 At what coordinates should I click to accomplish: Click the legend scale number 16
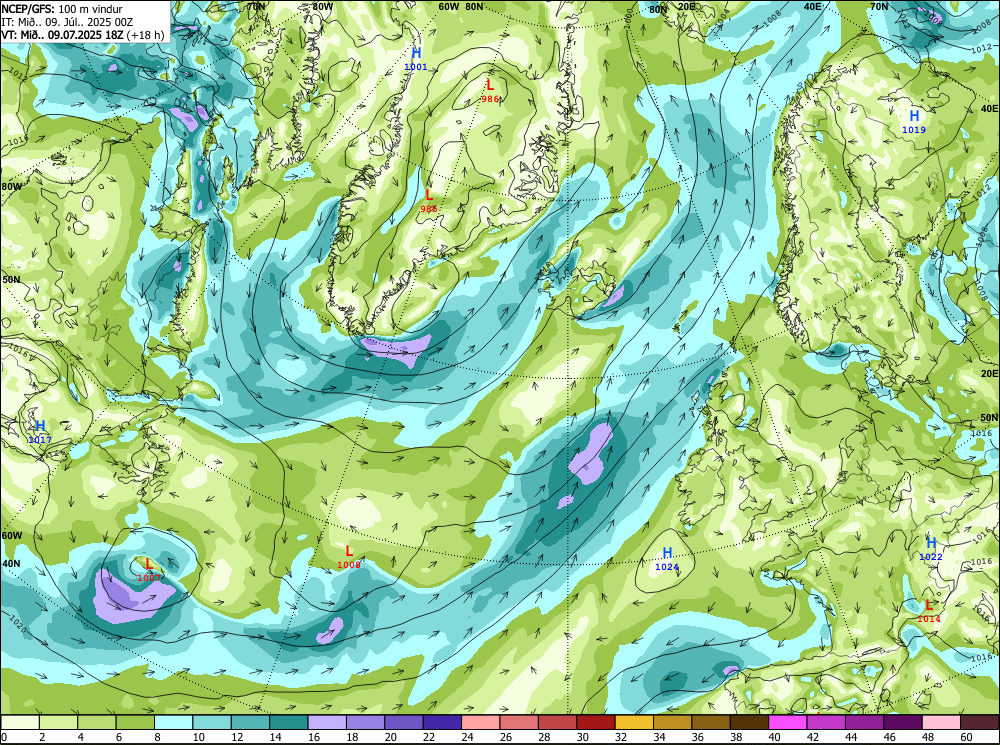coord(312,737)
